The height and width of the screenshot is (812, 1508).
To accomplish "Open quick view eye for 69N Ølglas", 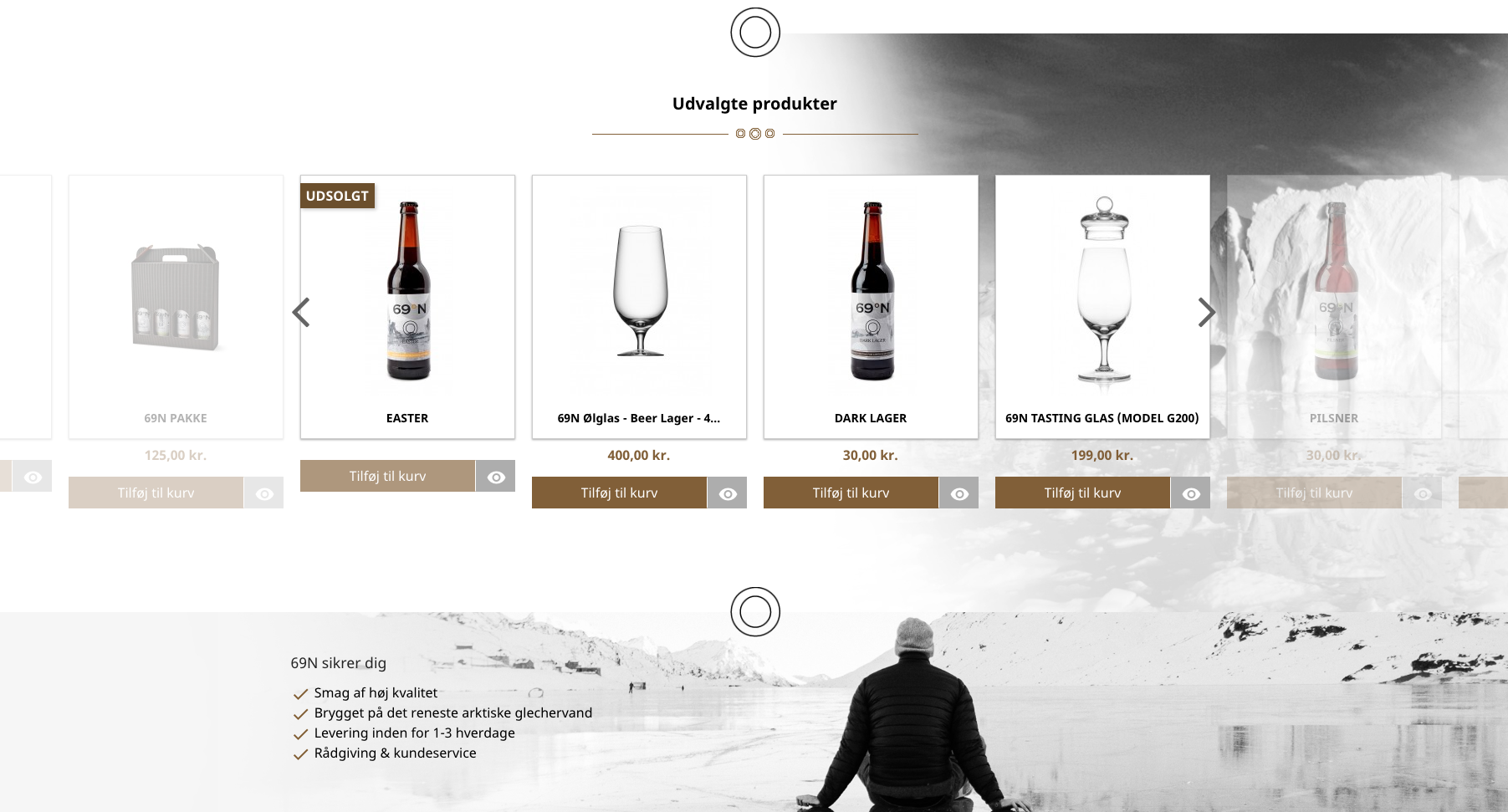I will point(728,493).
